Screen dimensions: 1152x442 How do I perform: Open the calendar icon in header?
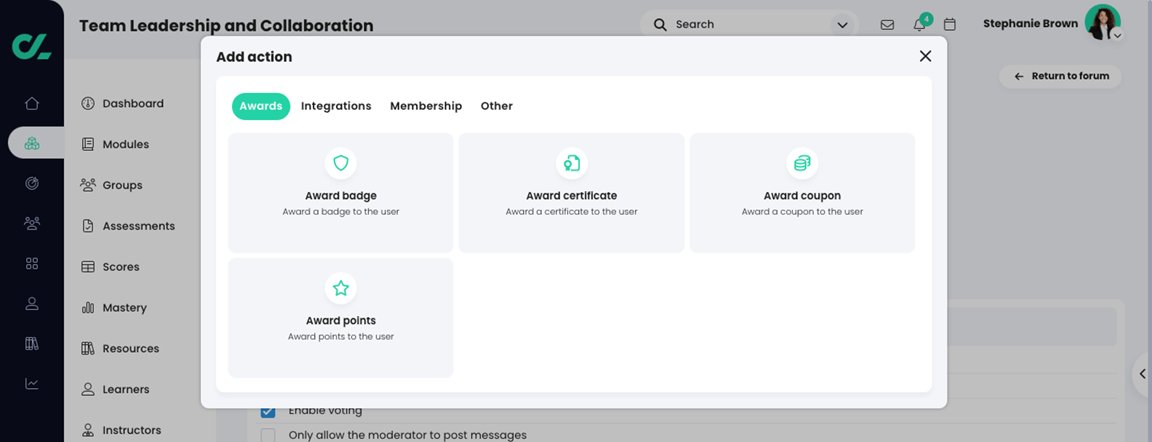(x=950, y=25)
